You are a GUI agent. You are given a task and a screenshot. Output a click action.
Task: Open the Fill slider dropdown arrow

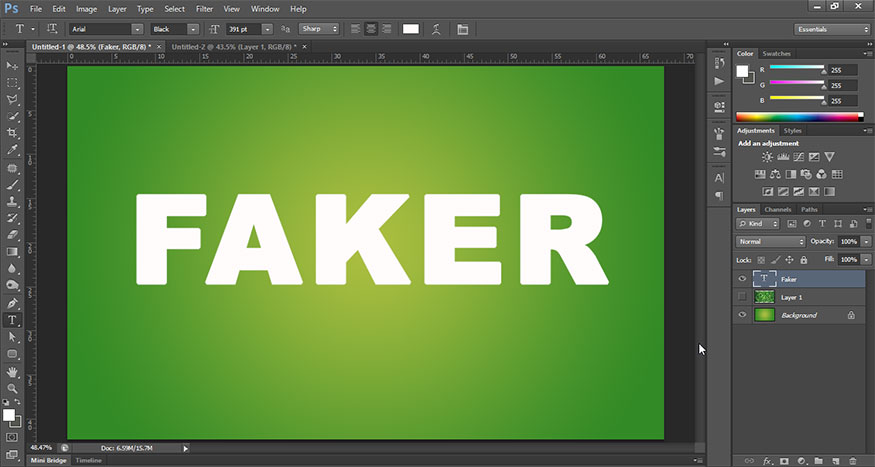[866, 260]
